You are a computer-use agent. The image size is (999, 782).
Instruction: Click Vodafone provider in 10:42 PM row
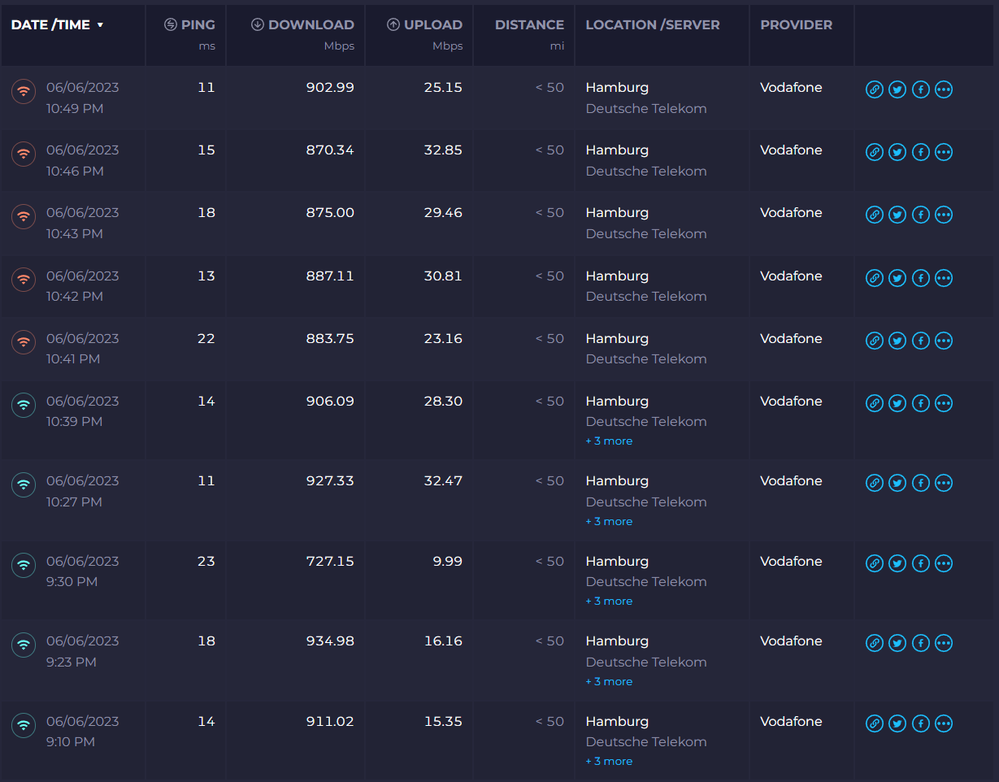pos(791,276)
